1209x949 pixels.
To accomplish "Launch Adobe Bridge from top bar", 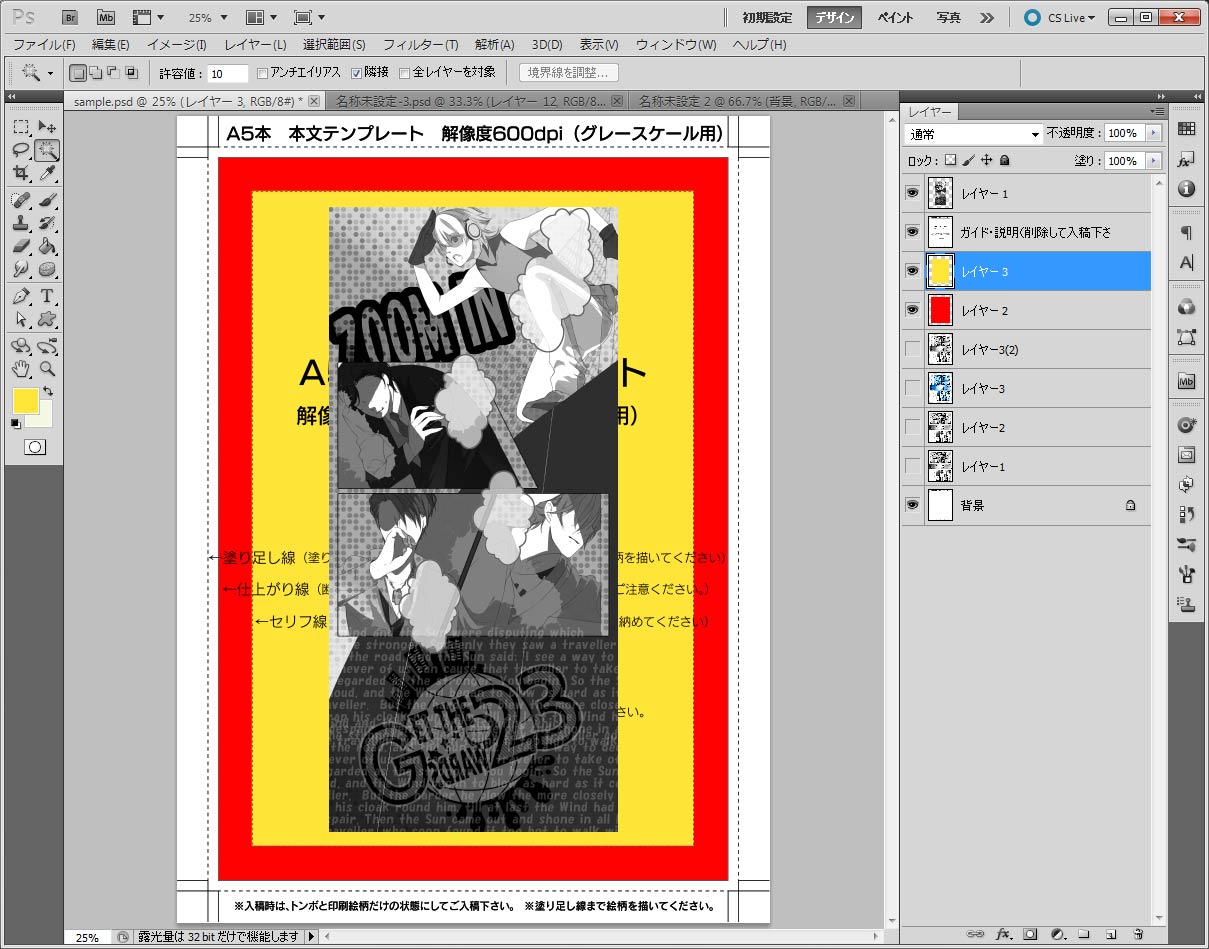I will [x=70, y=17].
